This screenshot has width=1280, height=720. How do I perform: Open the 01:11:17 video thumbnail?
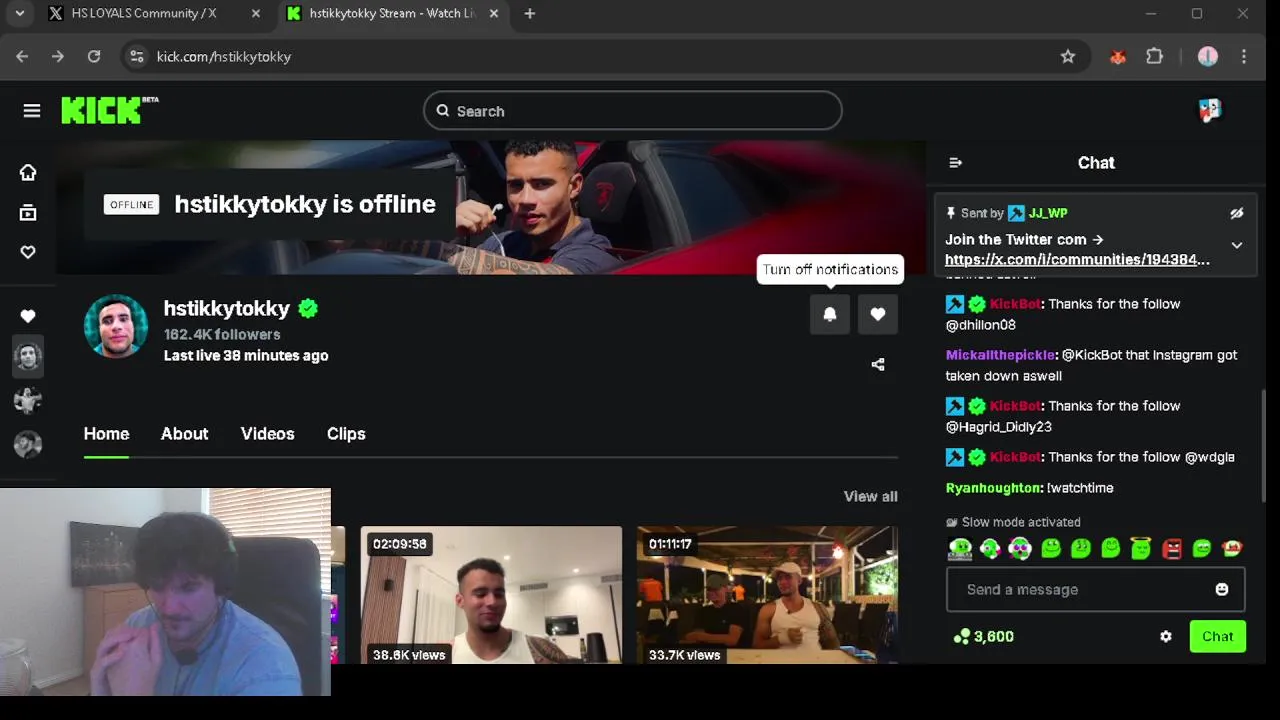767,595
